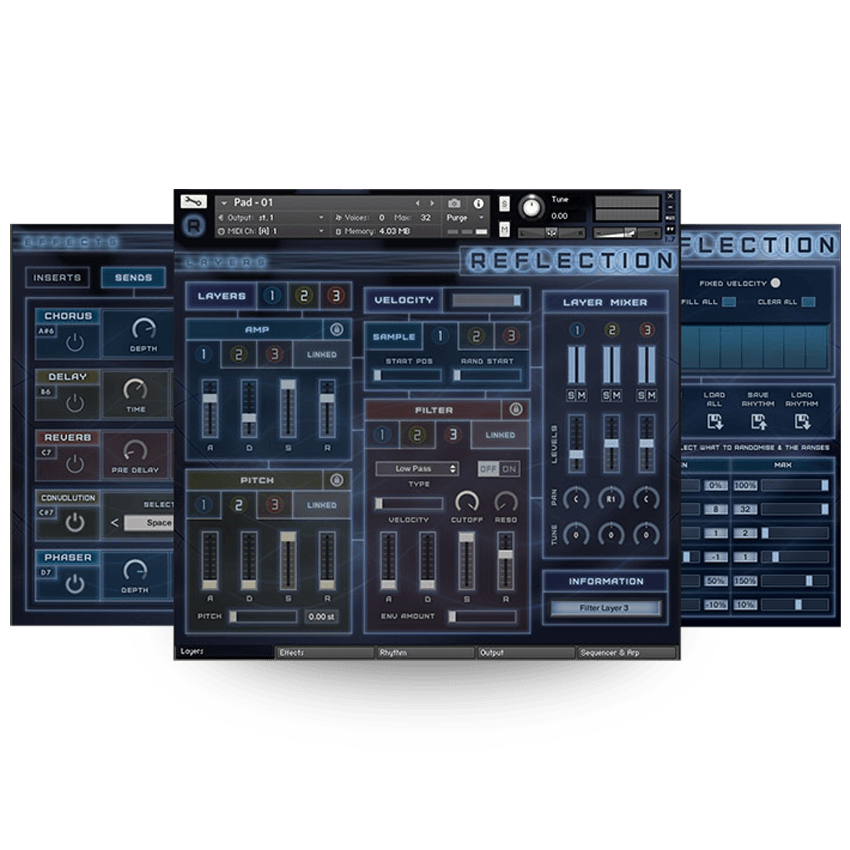The image size is (850, 850).
Task: Open the instrument info icon
Action: point(478,203)
